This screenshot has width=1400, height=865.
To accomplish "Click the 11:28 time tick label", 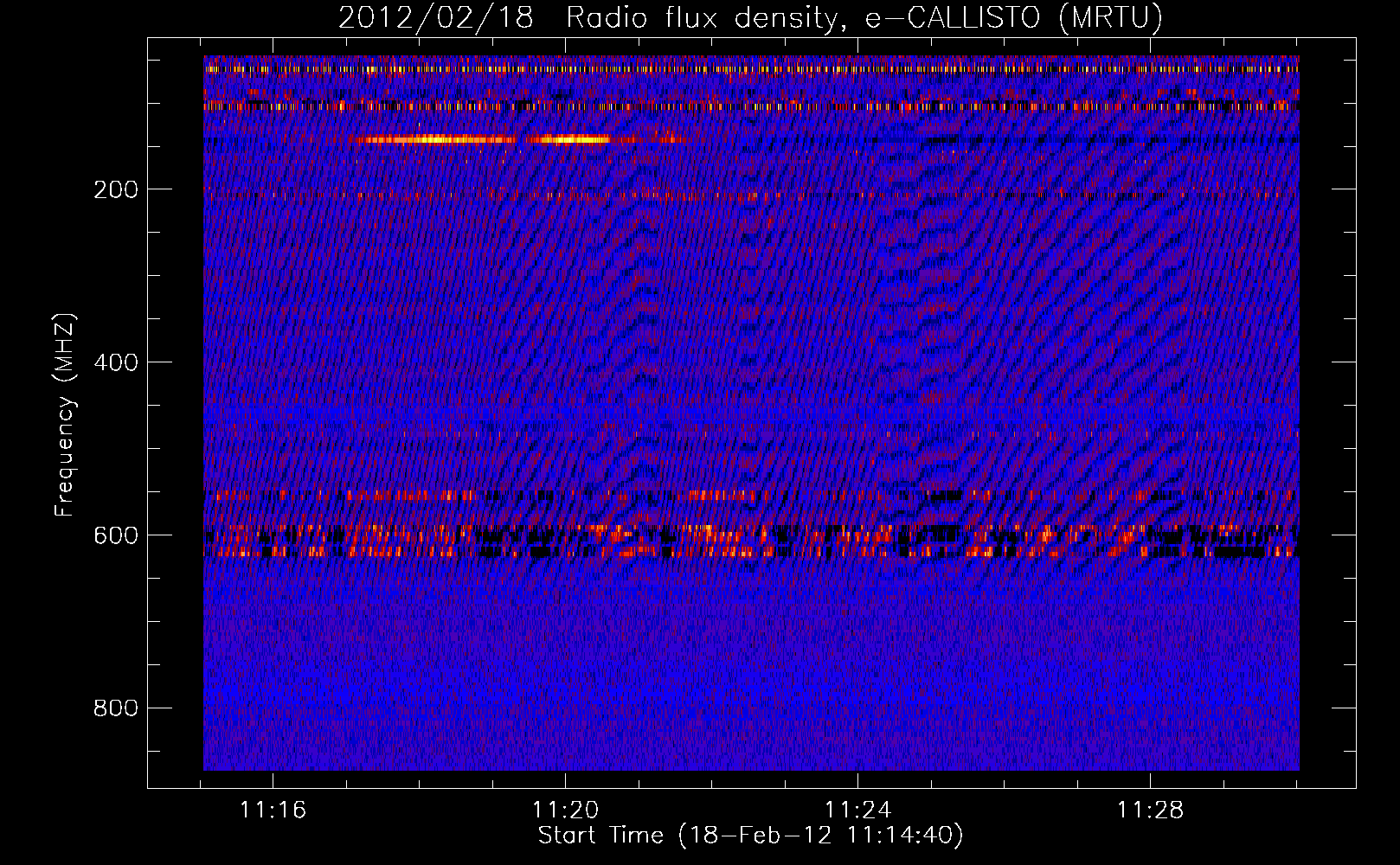I will click(1150, 811).
